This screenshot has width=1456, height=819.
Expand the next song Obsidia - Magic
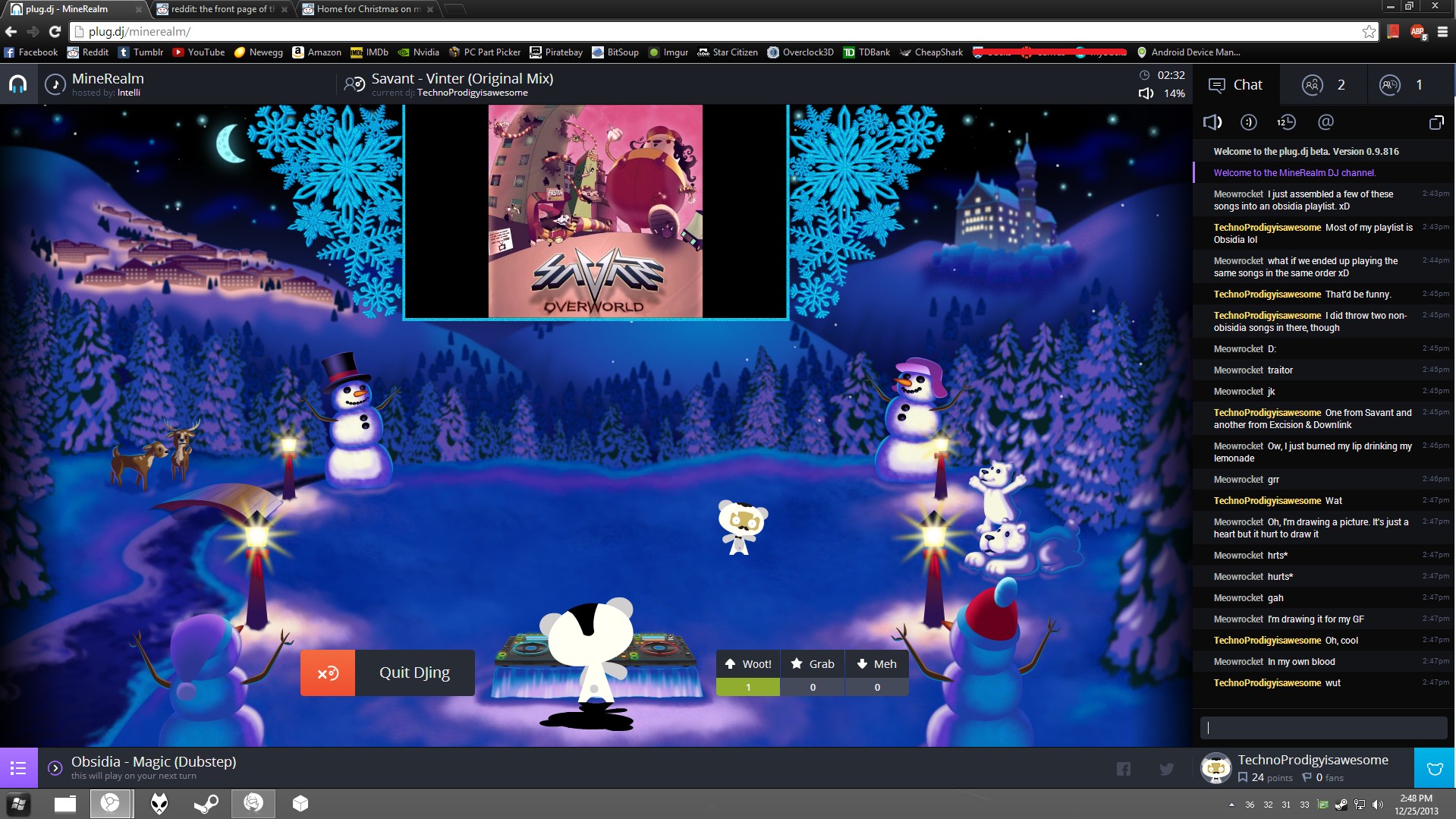[55, 768]
